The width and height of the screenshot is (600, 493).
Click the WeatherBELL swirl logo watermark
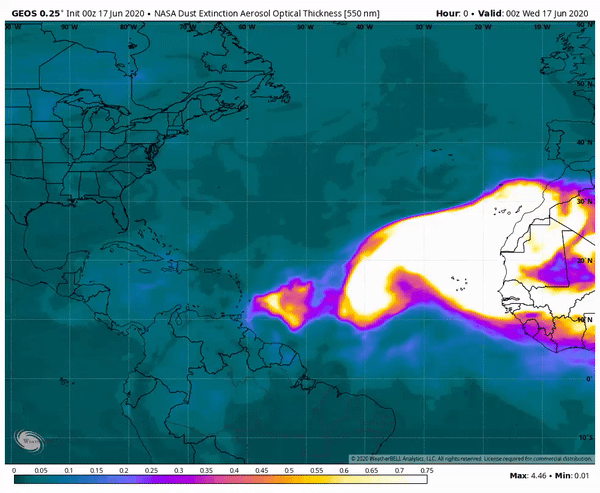(x=29, y=441)
